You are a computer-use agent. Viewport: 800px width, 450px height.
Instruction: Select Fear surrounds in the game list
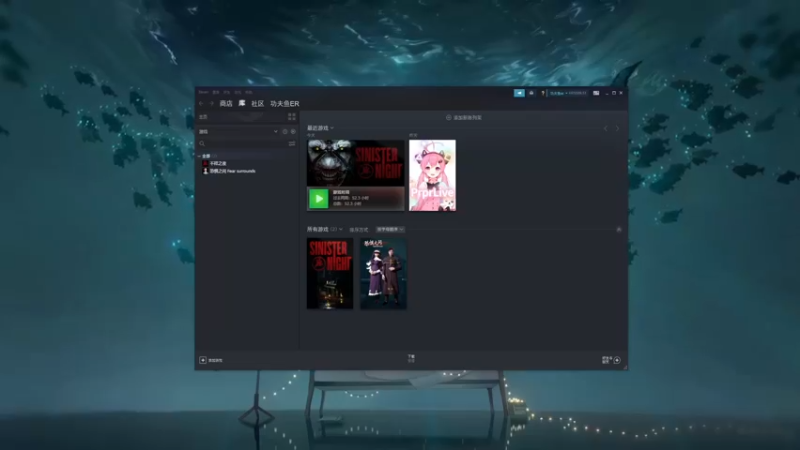233,171
